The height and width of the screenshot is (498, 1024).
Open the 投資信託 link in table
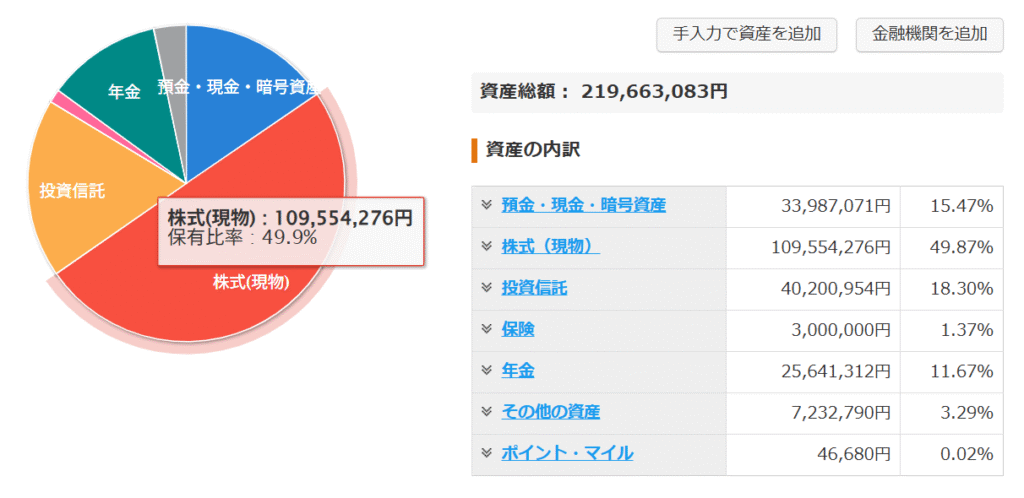[x=534, y=288]
